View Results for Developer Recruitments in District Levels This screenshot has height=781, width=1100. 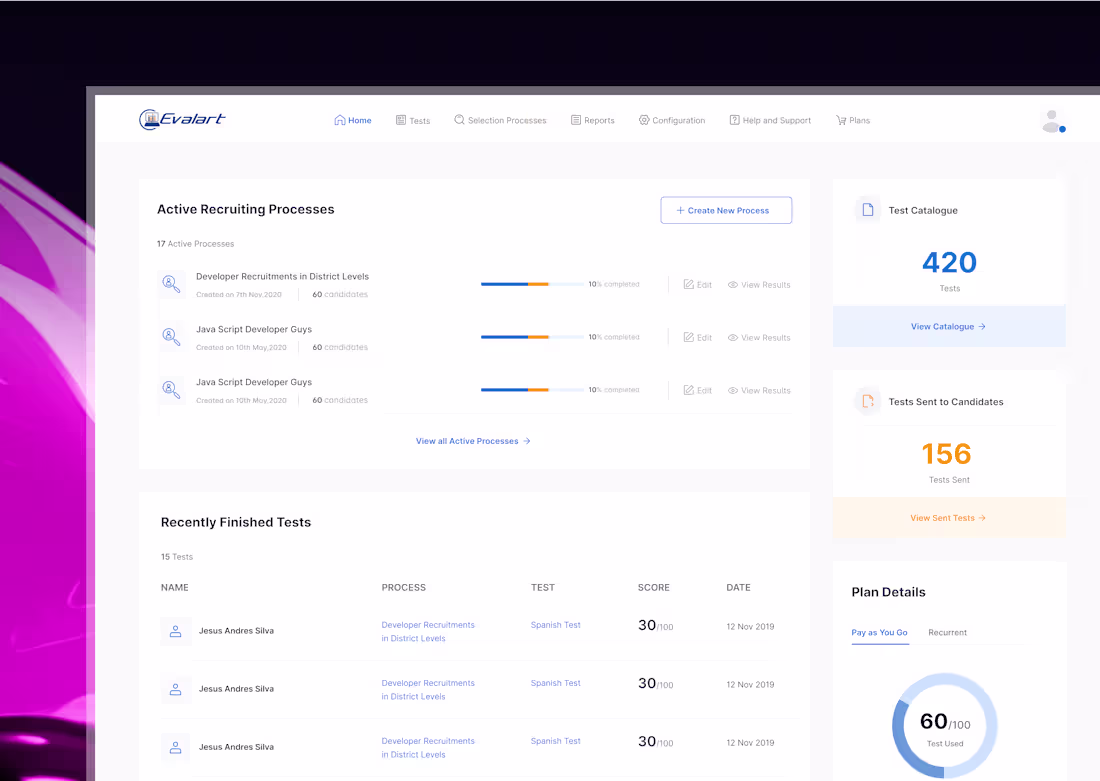(x=759, y=284)
